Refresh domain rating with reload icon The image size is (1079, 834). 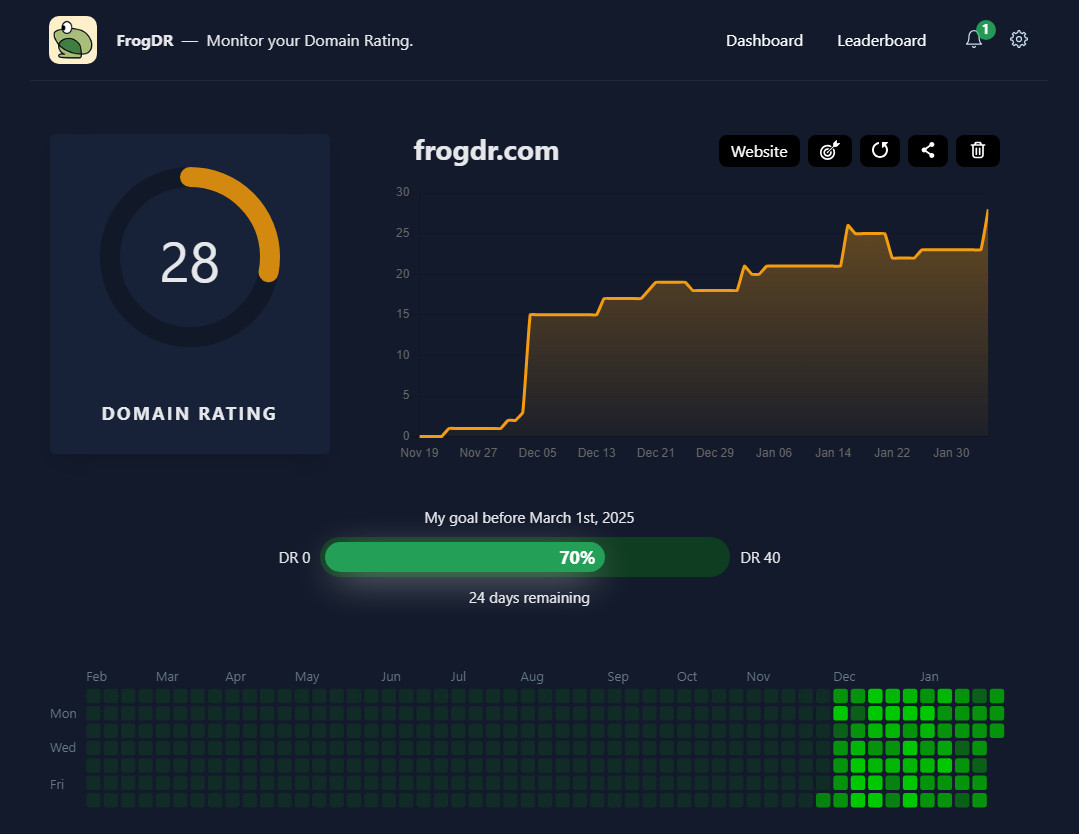(x=879, y=151)
